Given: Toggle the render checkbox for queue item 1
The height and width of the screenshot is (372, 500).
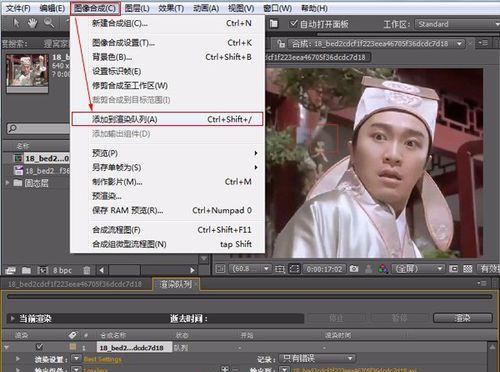Looking at the screenshot, I should 39,347.
